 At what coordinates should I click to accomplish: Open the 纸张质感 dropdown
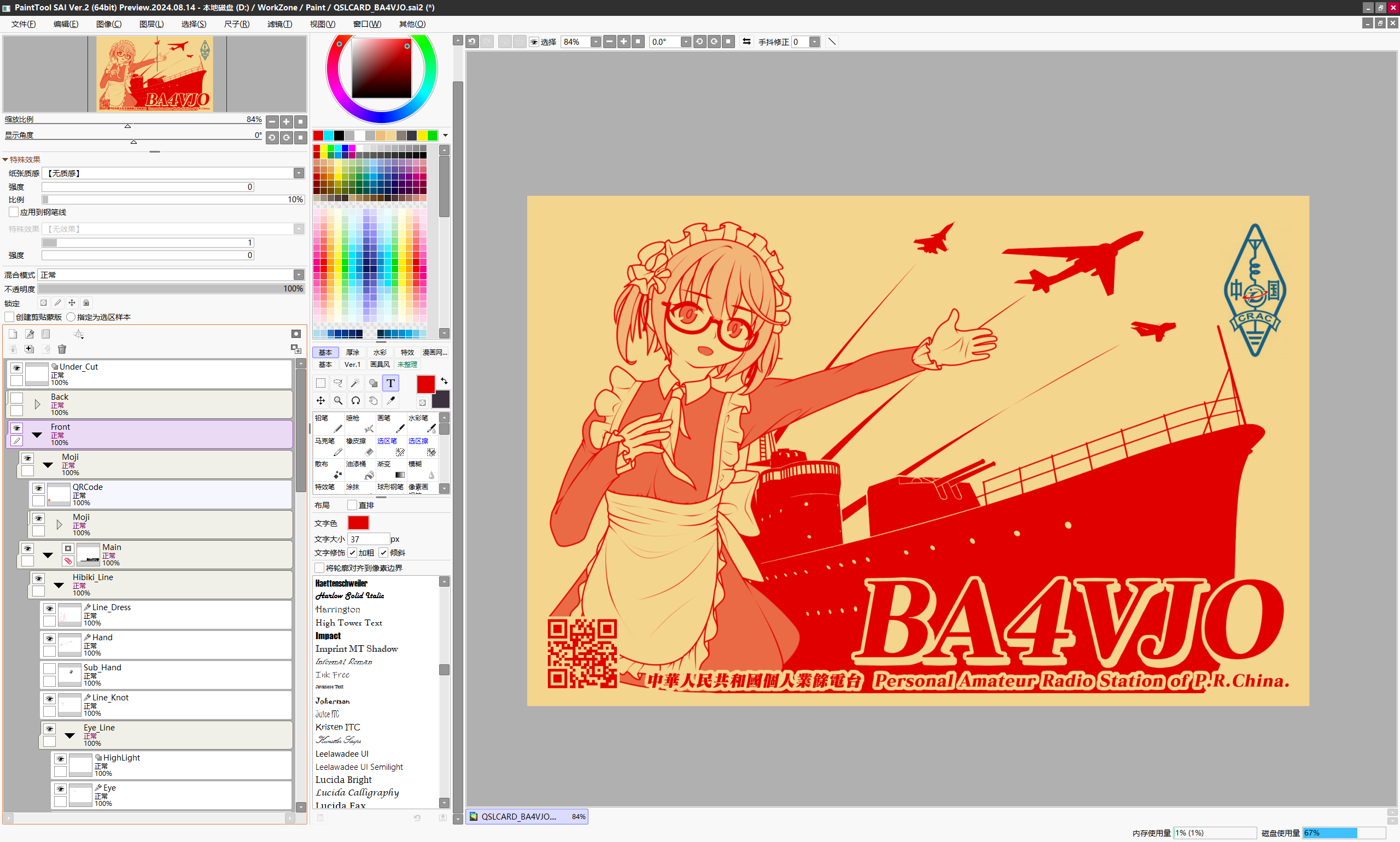[x=299, y=173]
